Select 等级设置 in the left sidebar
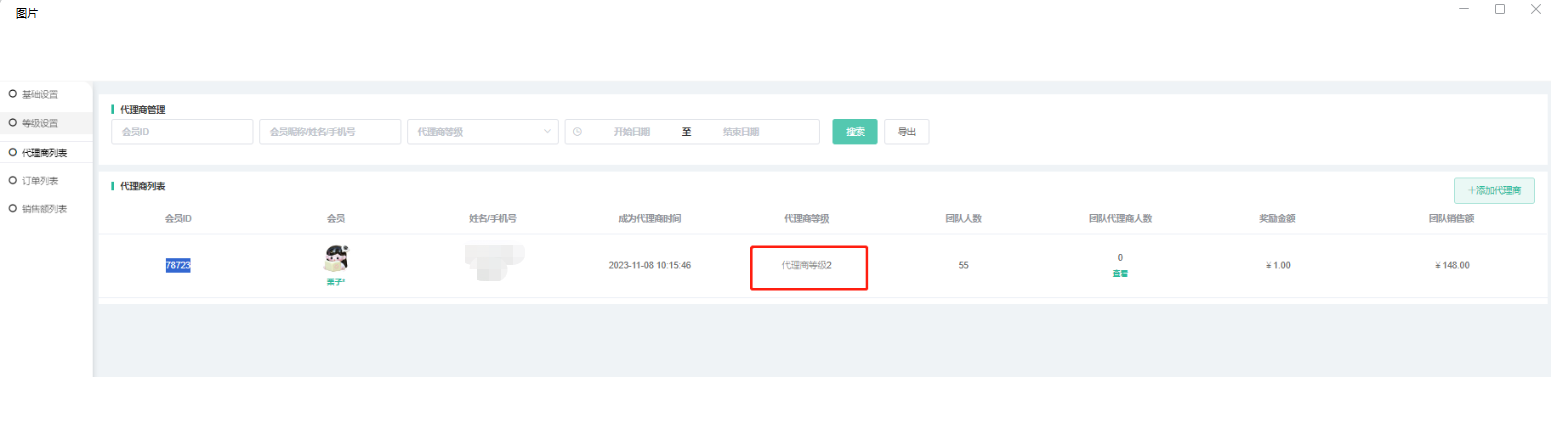Screen dimensions: 1551x438 point(39,123)
